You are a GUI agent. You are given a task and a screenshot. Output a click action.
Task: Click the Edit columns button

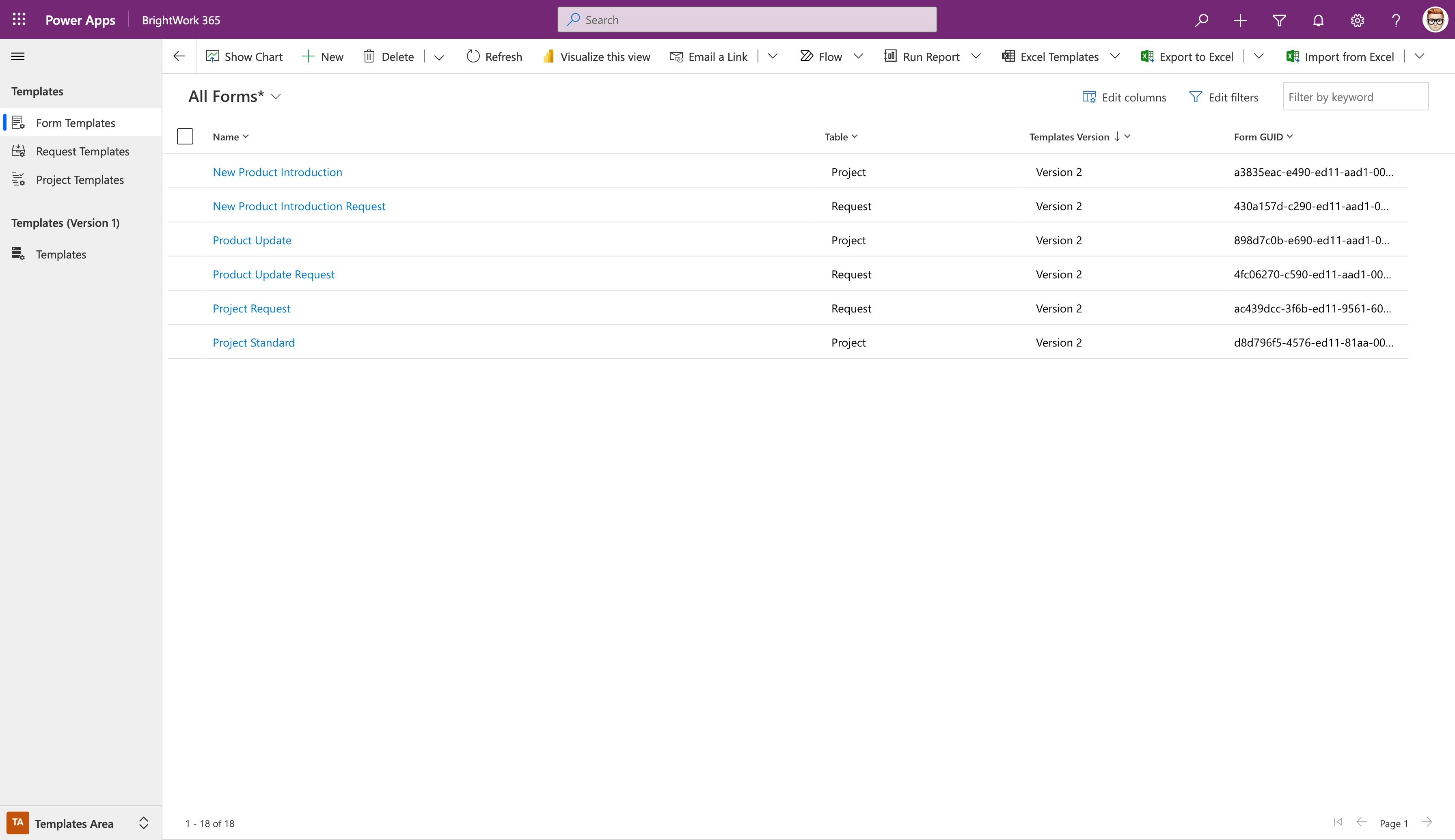tap(1124, 97)
